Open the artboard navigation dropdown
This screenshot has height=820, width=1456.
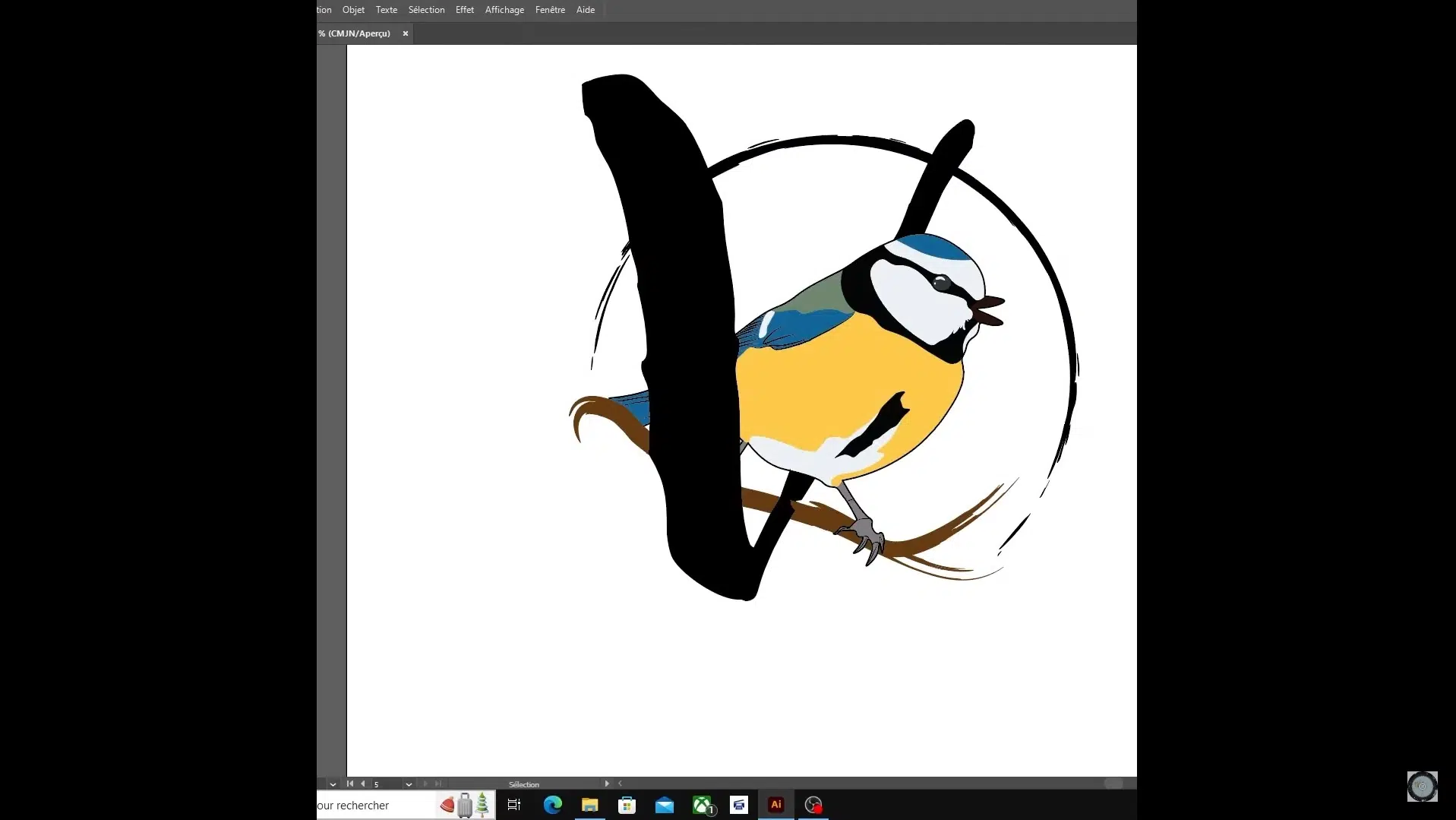pos(409,784)
